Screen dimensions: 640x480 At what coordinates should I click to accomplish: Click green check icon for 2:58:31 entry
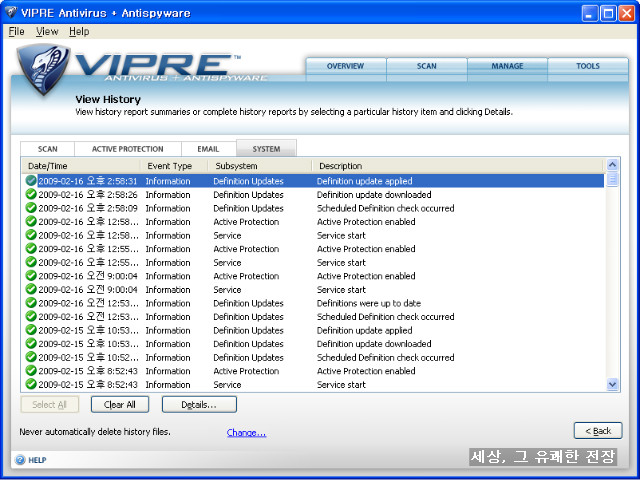31,180
